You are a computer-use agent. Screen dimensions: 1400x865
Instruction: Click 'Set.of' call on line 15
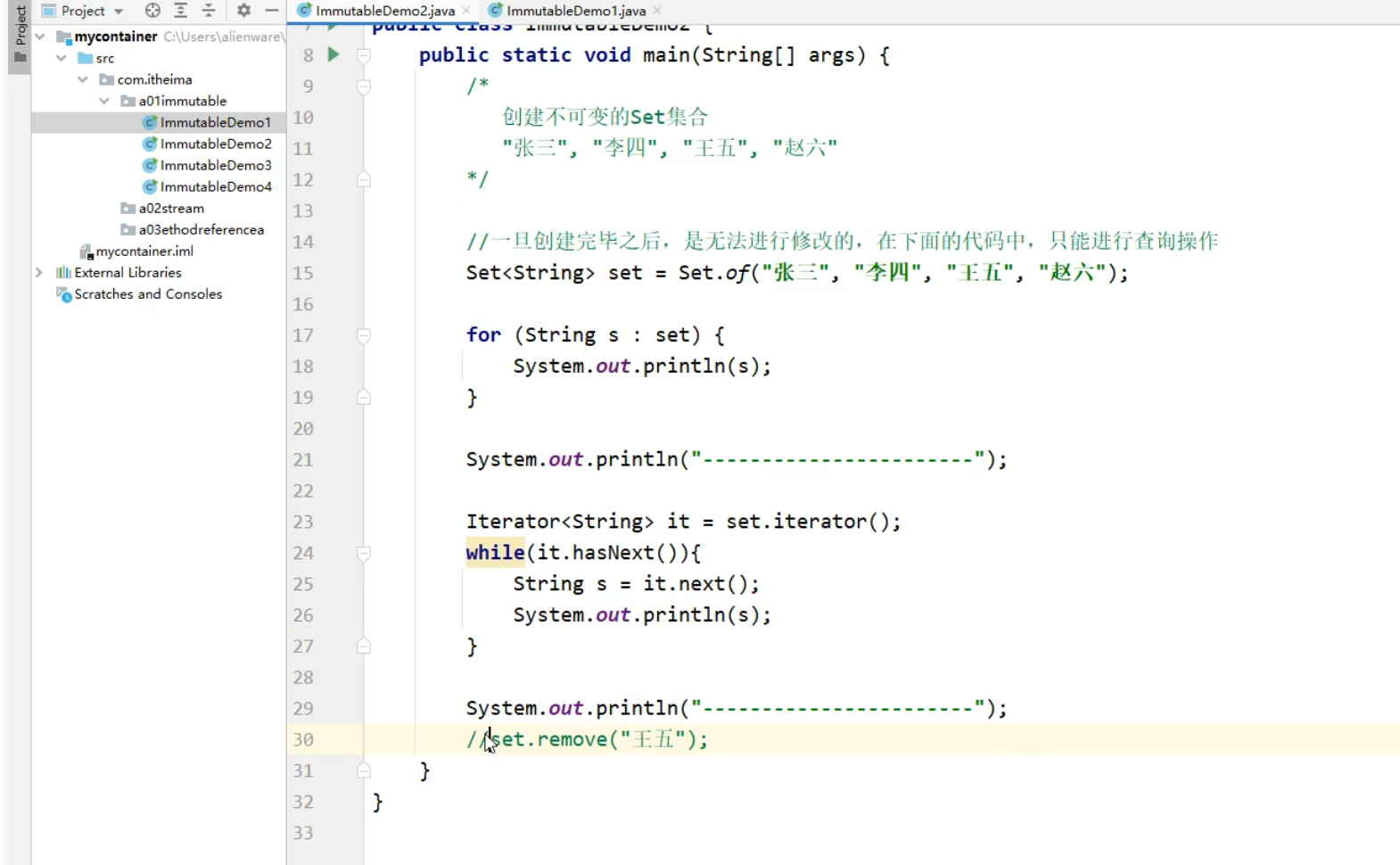(713, 273)
